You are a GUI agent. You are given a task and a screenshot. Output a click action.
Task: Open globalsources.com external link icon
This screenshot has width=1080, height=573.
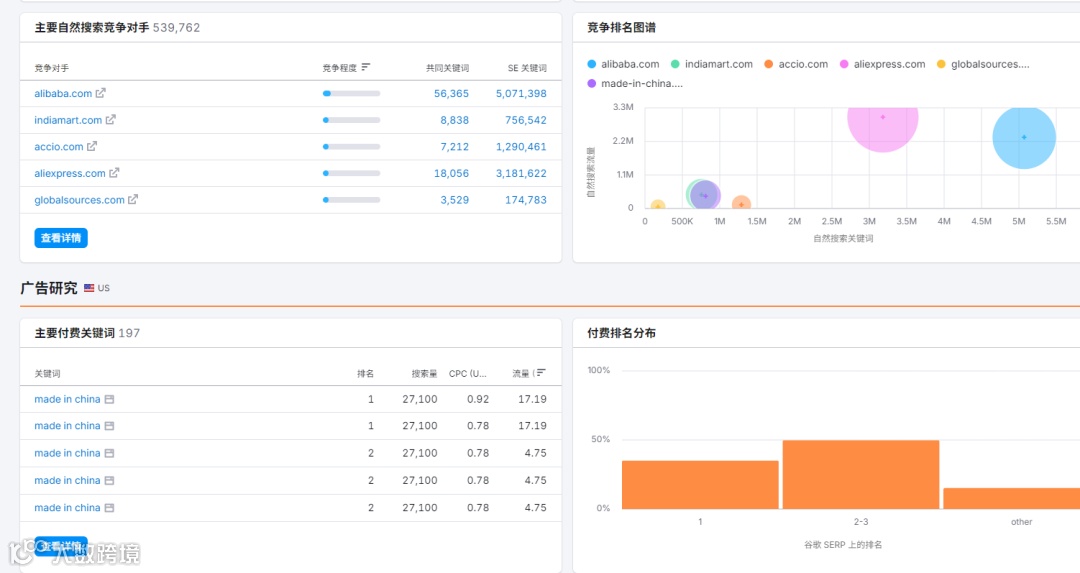[x=133, y=200]
